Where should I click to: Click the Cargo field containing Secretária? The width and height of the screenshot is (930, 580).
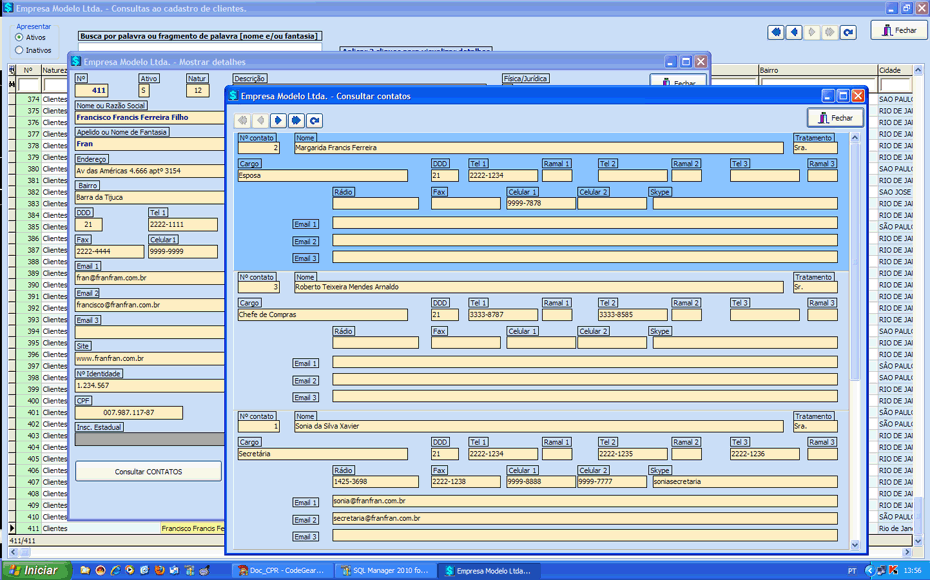click(x=323, y=454)
